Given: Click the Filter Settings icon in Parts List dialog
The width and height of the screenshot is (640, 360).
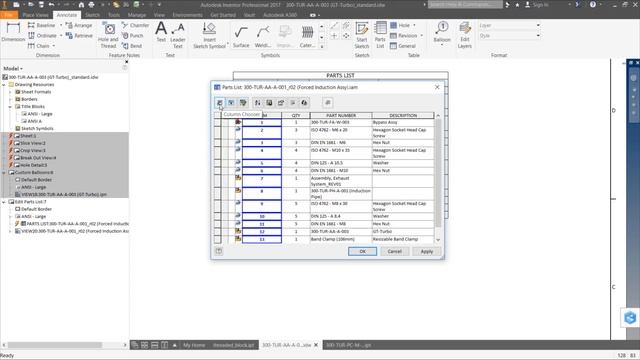Looking at the screenshot, I should (243, 103).
